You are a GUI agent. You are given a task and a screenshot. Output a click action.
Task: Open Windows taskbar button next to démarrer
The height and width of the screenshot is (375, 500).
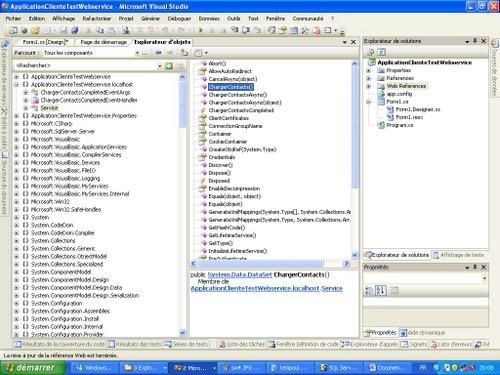click(96, 368)
